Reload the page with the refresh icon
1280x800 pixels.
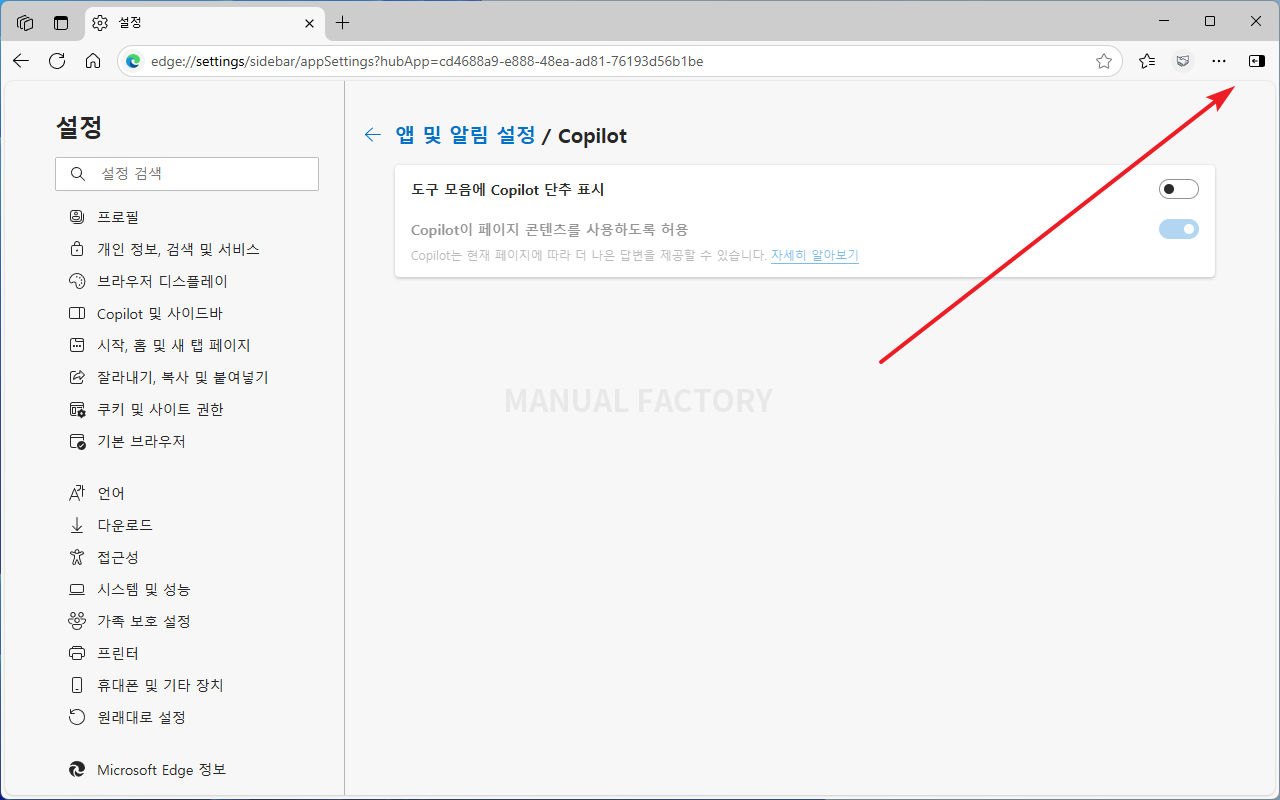(x=57, y=61)
